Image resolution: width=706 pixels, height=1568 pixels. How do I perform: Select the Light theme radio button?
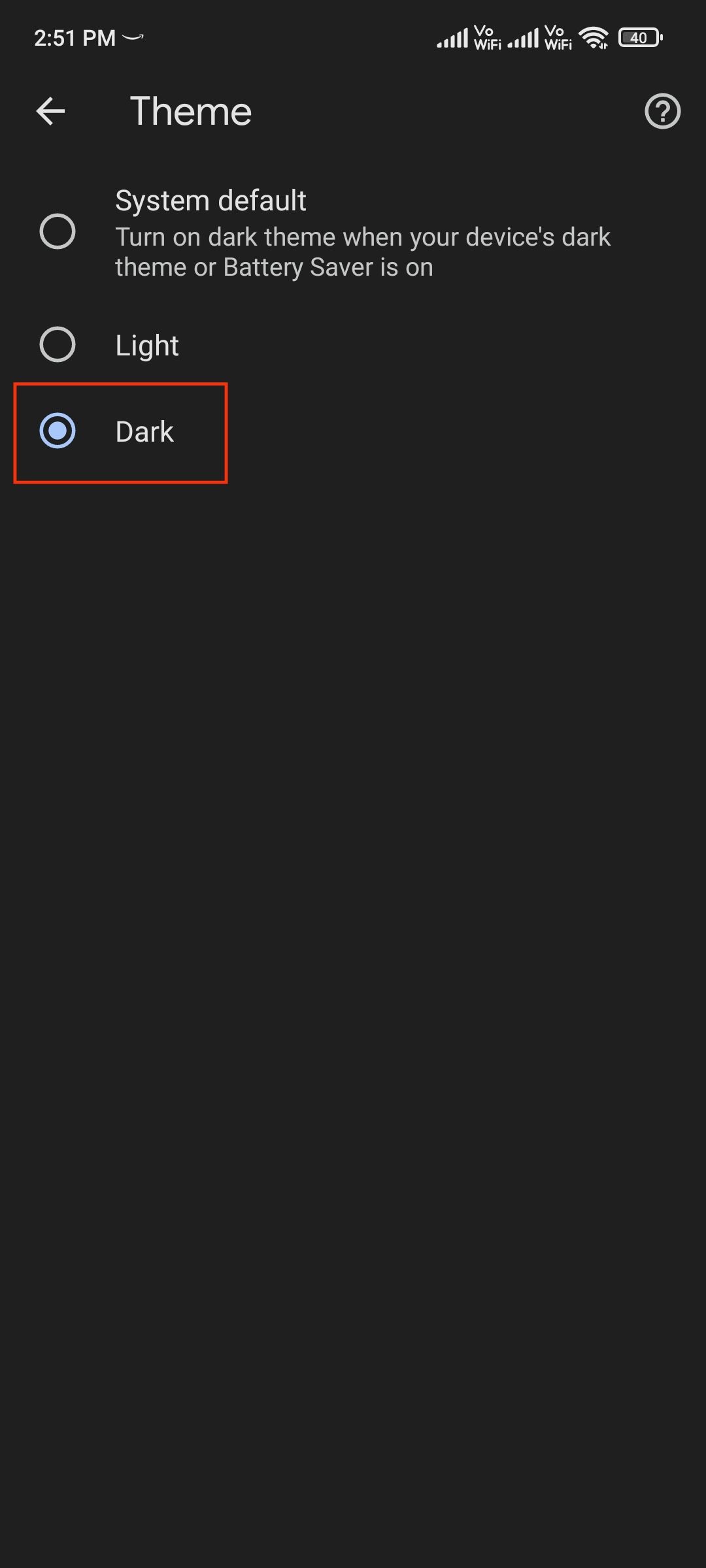coord(58,344)
